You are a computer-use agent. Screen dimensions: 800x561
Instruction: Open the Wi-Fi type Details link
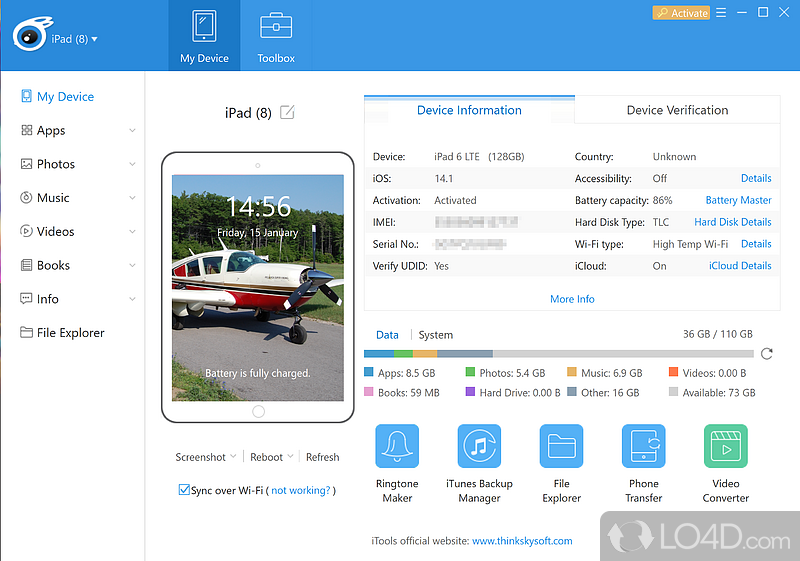[x=756, y=244]
